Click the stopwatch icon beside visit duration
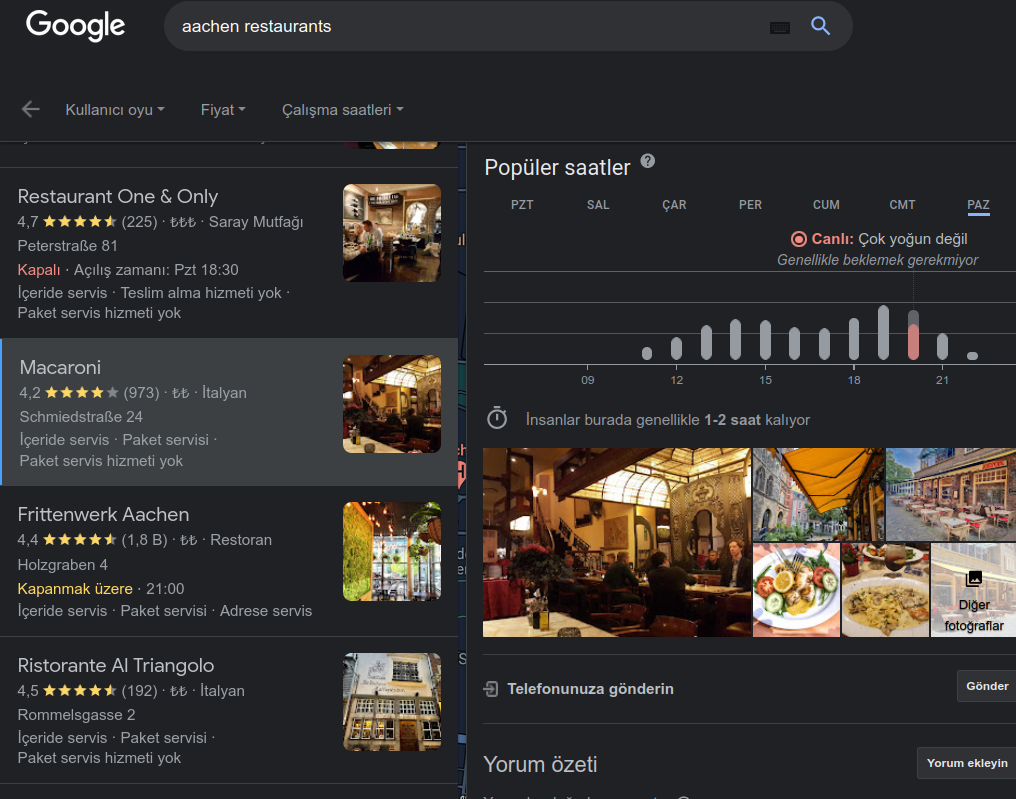1016x799 pixels. click(x=497, y=418)
